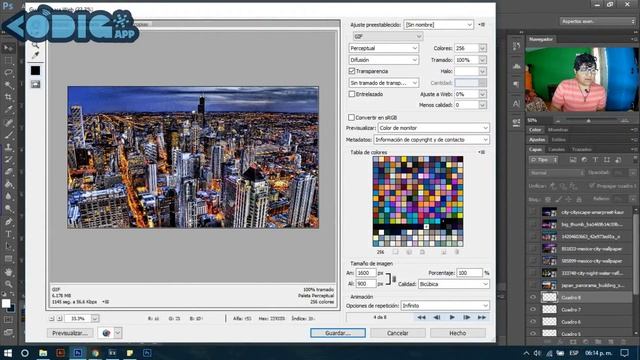Select the Paint Bucket tool
640x360 pixels.
tap(8, 184)
